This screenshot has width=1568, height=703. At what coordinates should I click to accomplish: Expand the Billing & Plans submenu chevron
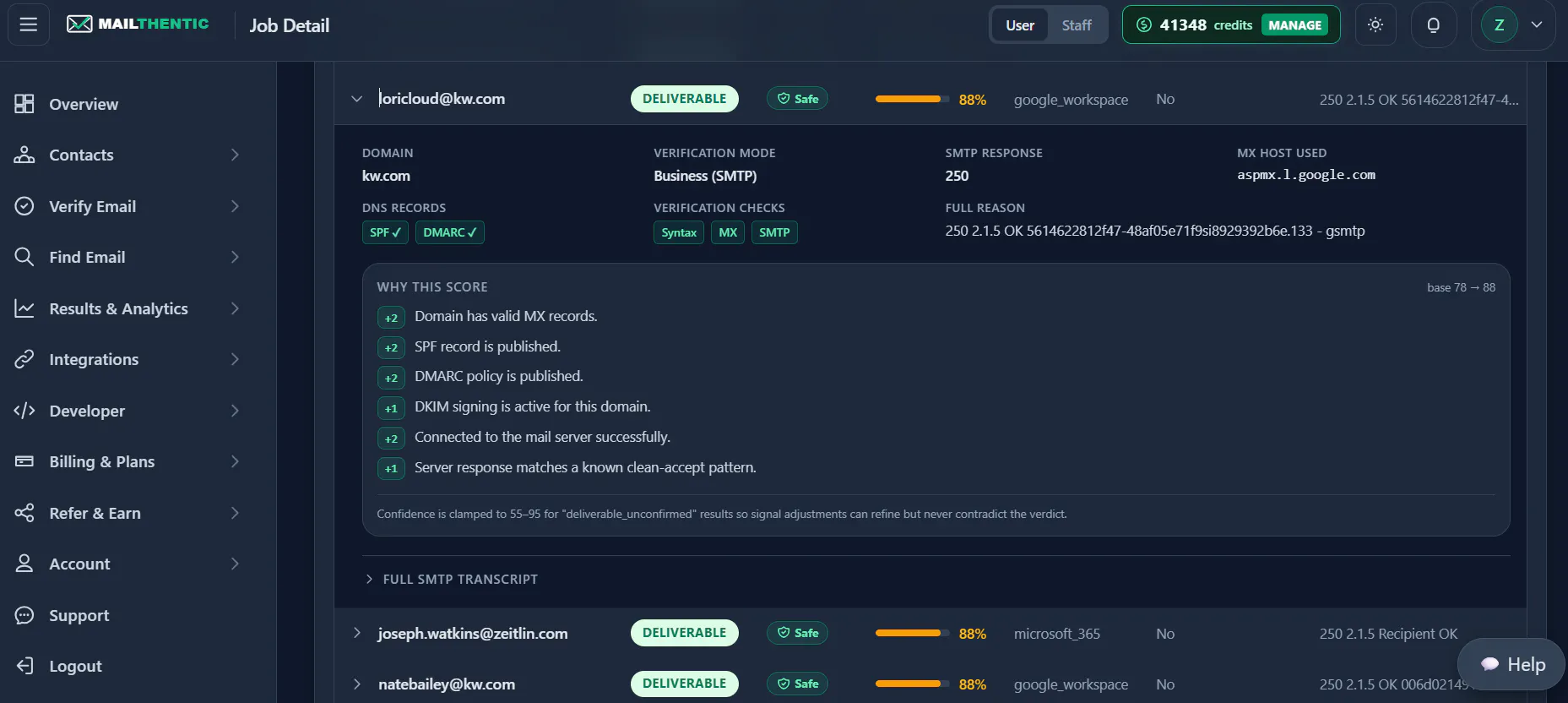tap(235, 461)
